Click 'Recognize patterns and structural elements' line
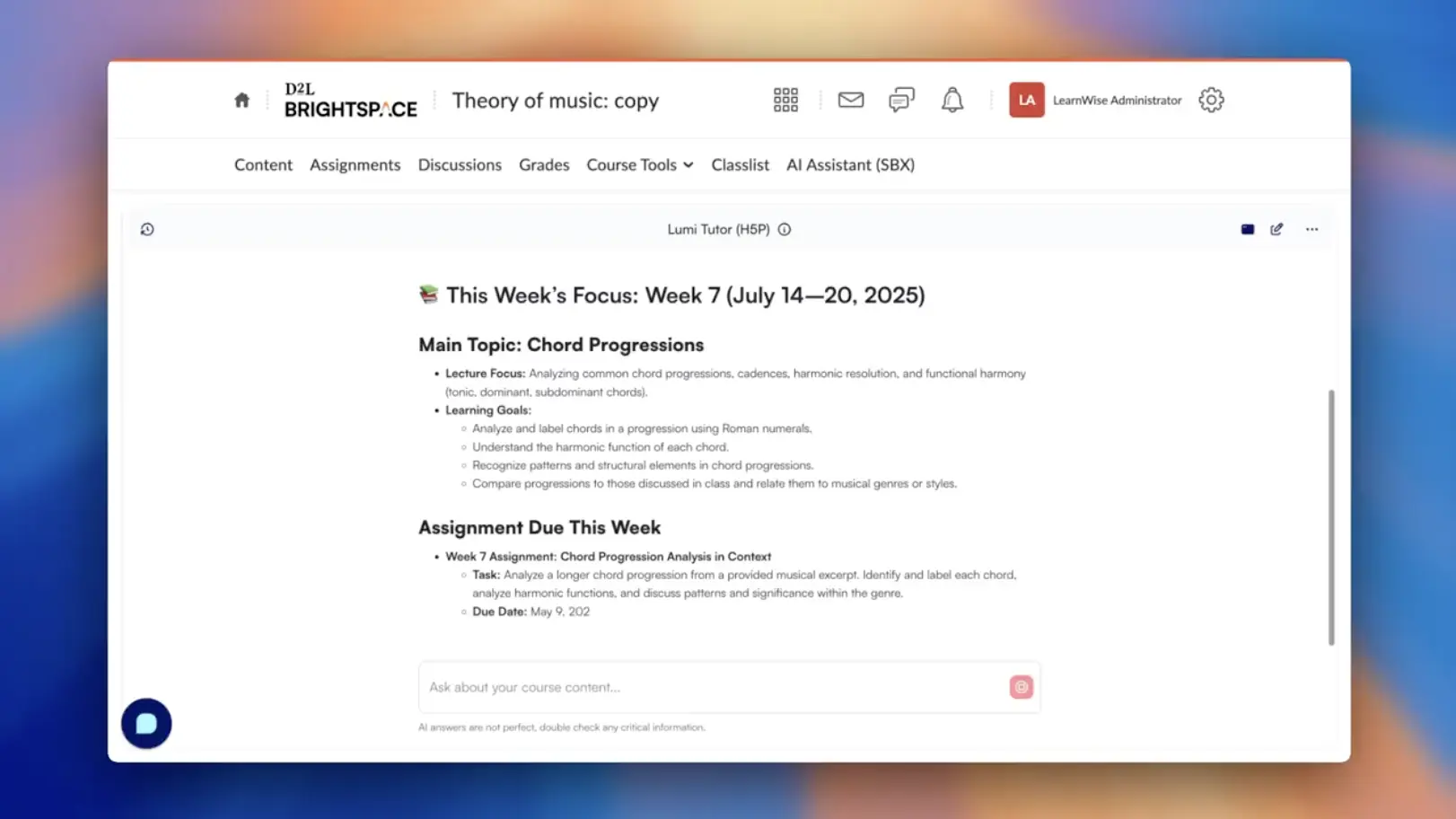1456x819 pixels. (x=643, y=465)
